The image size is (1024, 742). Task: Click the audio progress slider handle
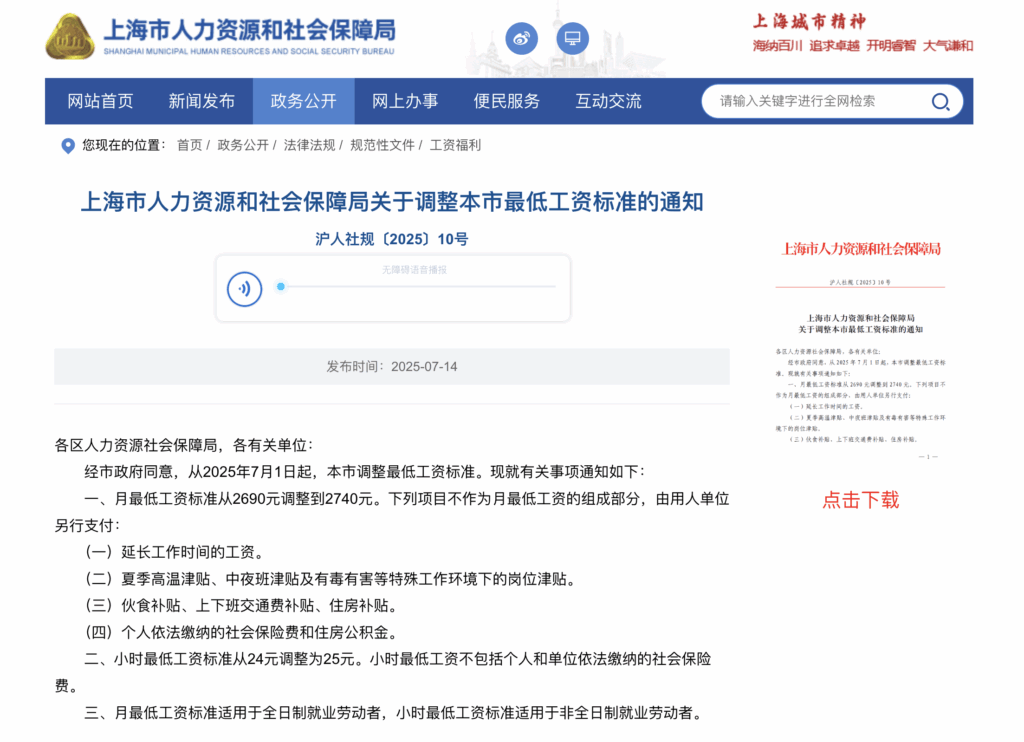[281, 286]
